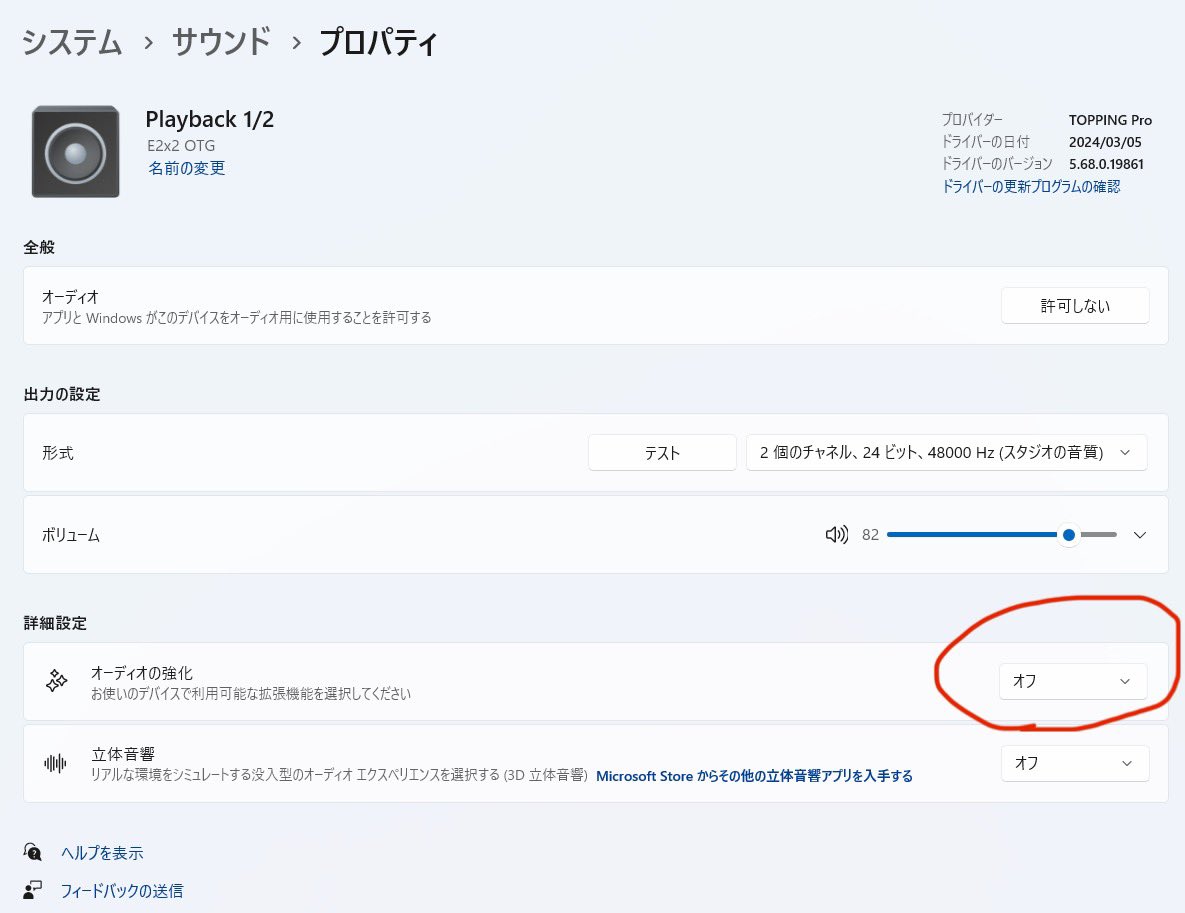Open the audio format dropdown (48000 Hz)
1185x913 pixels.
(x=946, y=453)
